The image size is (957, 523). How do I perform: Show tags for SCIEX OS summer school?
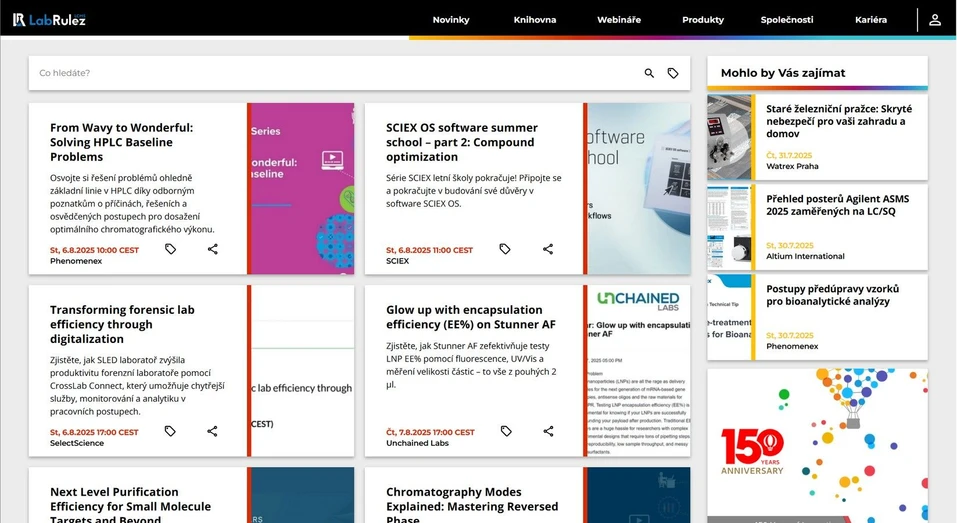(505, 249)
